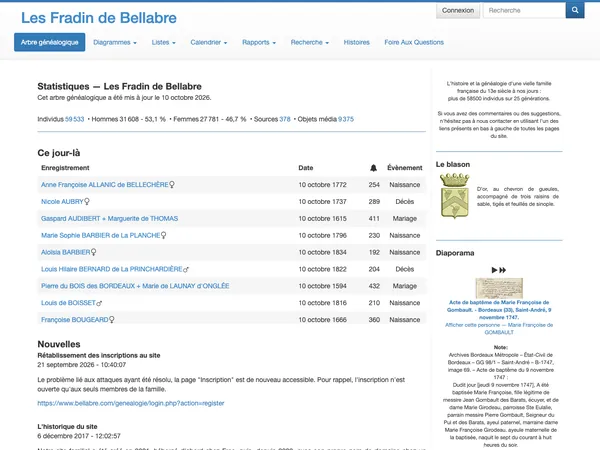Viewport: 600px width, 450px height.
Task: Open Françoise BOUGEARD record
Action: 75,320
